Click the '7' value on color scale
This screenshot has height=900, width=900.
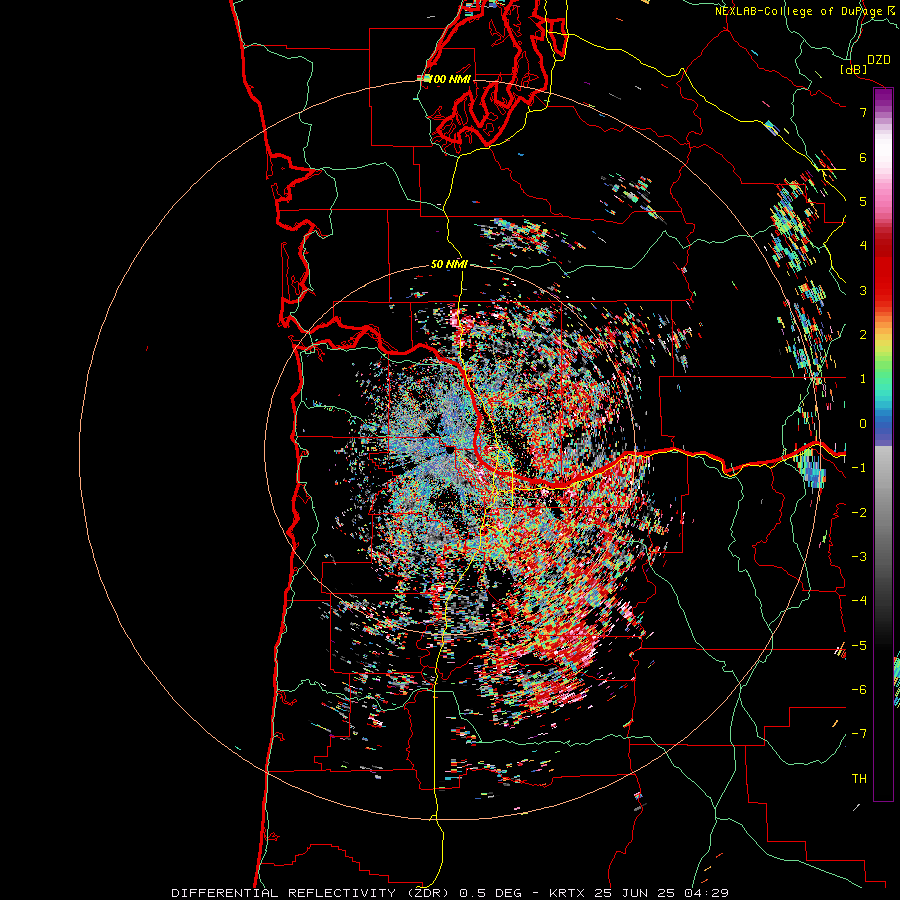(x=863, y=112)
